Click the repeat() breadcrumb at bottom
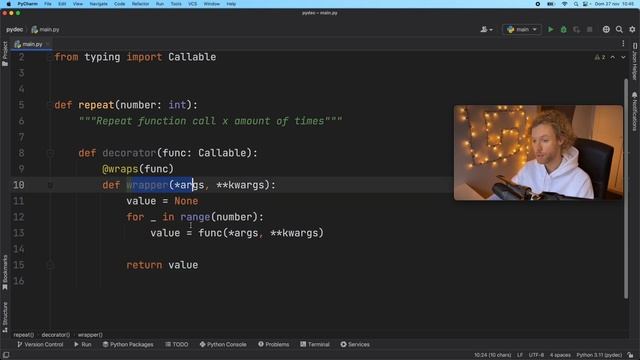640x360 pixels. point(24,335)
